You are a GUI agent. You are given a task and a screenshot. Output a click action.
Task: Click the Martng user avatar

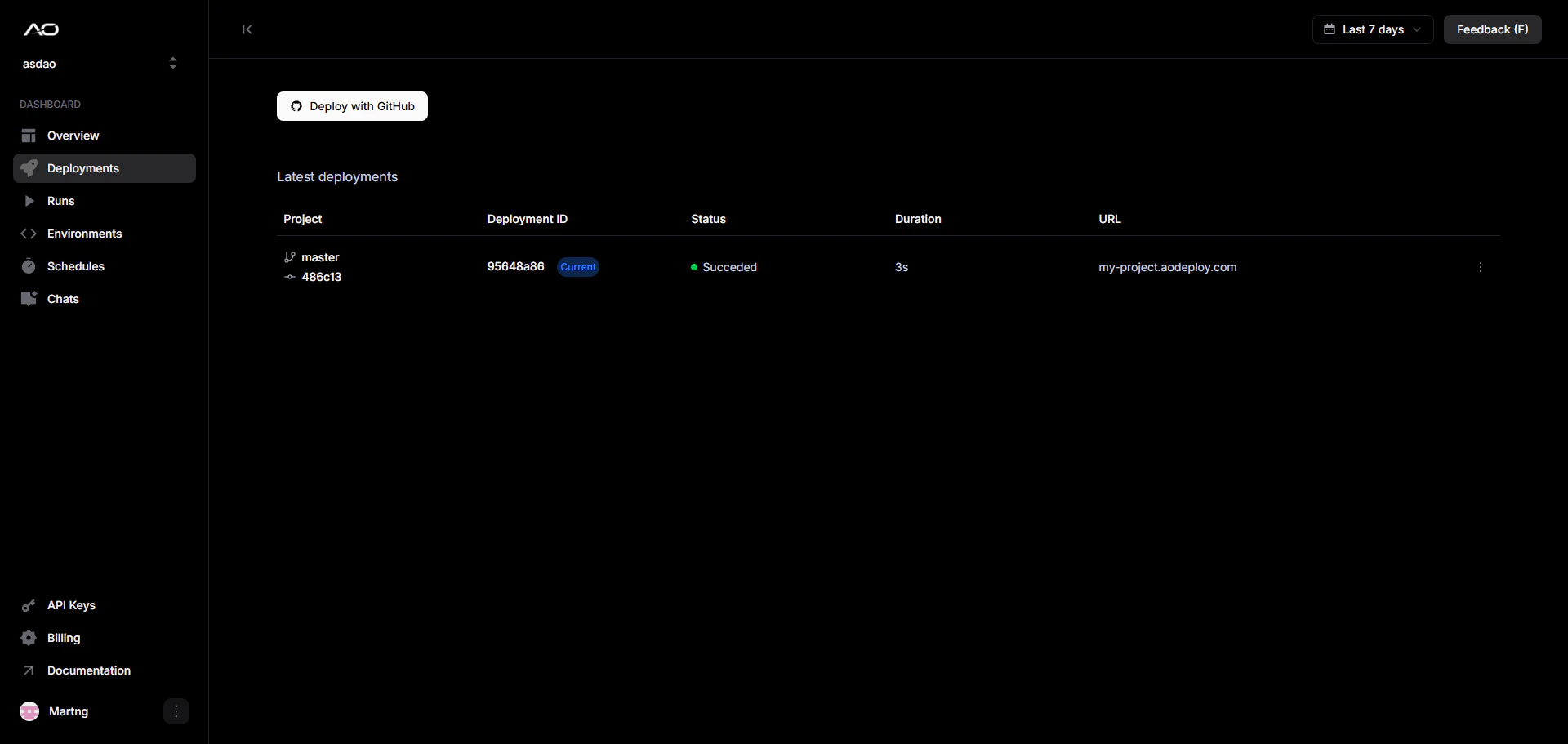[x=29, y=711]
